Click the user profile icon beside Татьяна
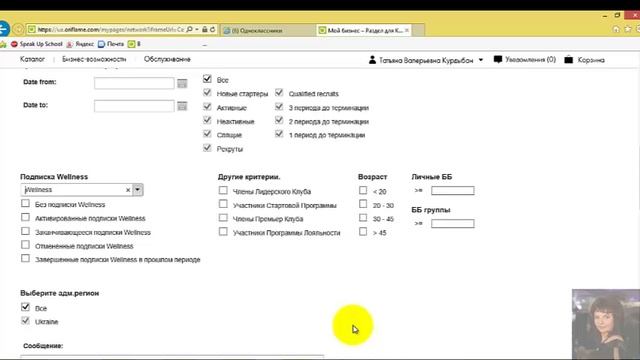 372,60
